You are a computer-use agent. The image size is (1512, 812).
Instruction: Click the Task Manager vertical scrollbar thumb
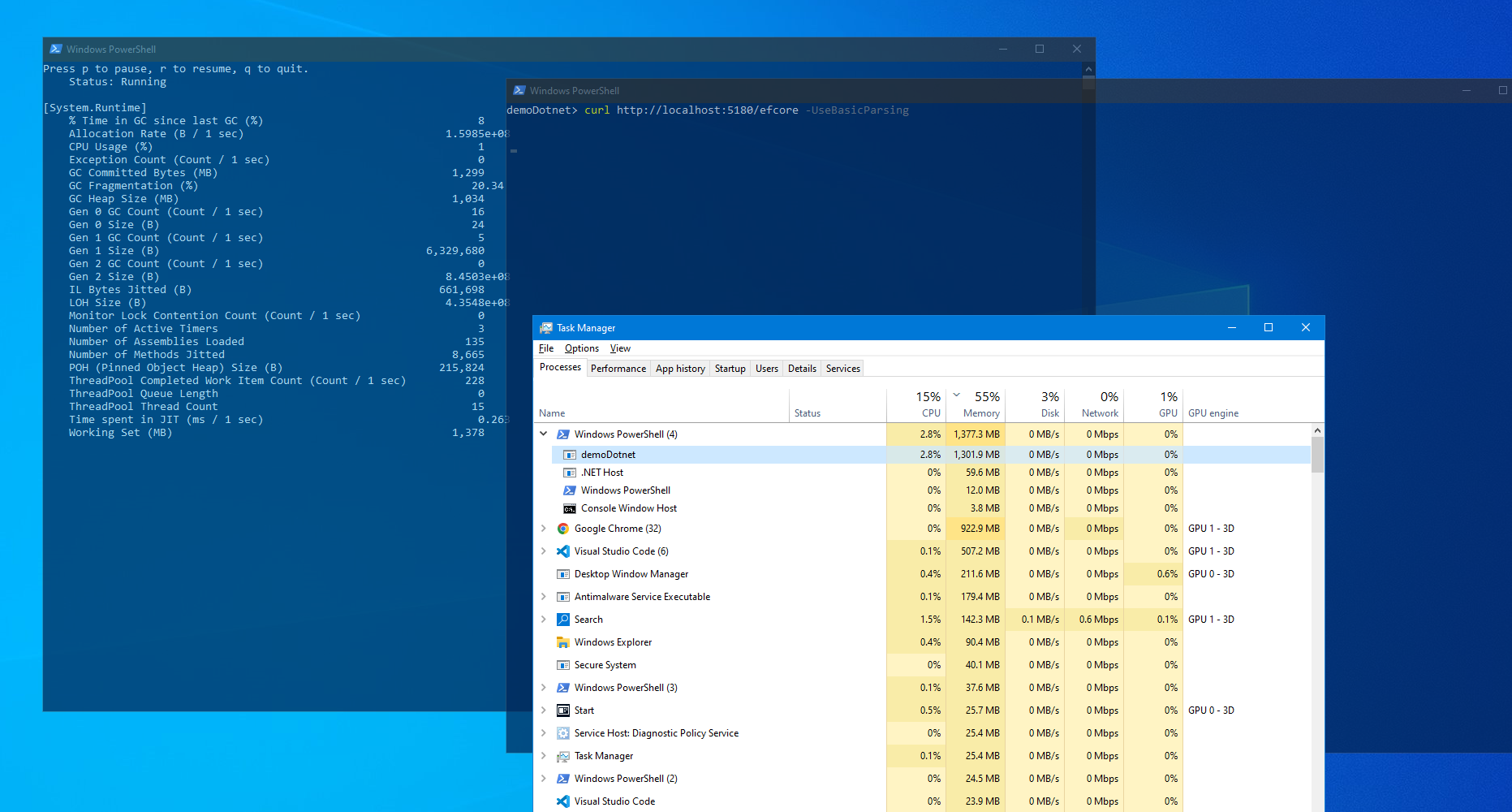point(1317,455)
